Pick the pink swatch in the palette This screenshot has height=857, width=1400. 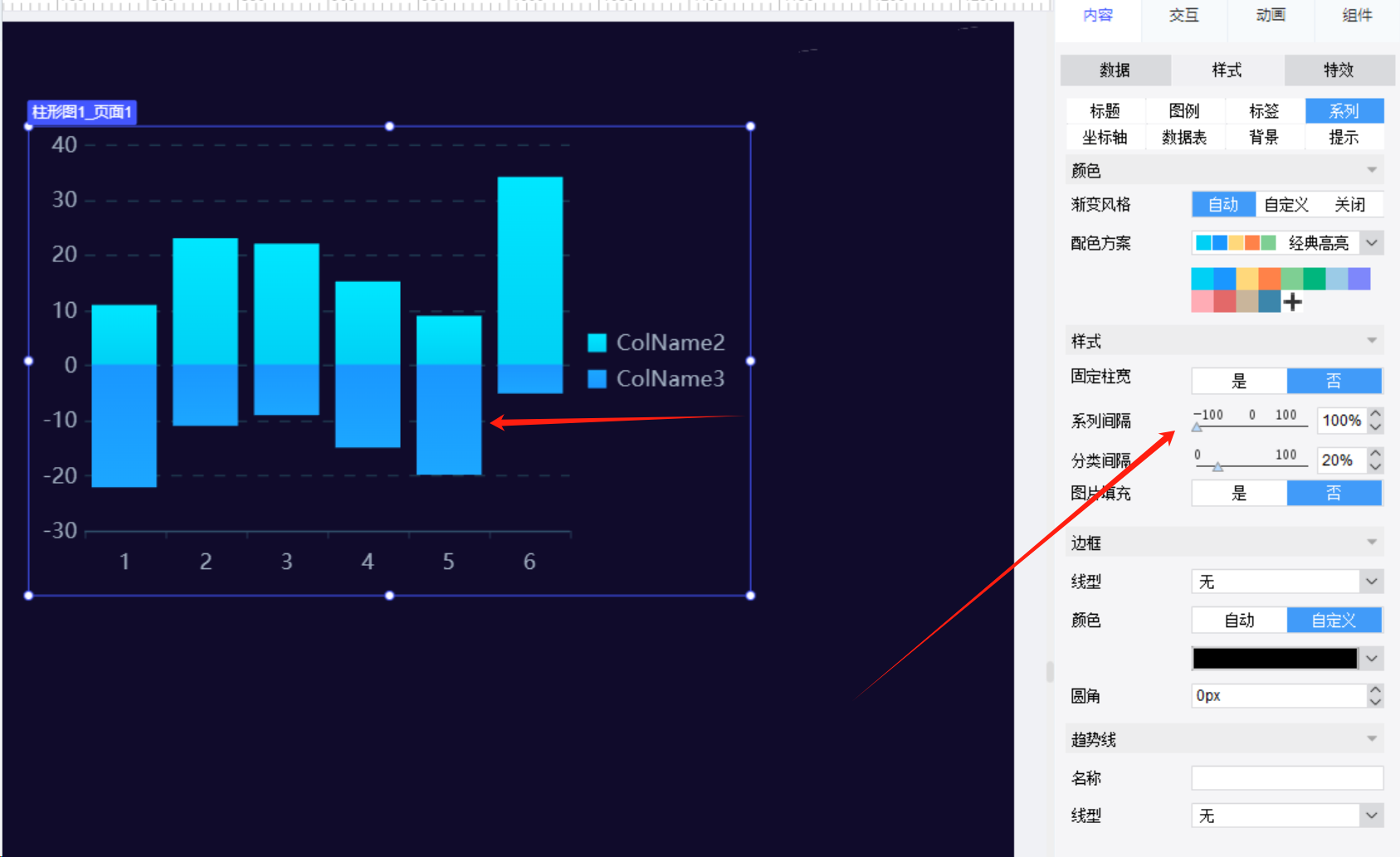pyautogui.click(x=1202, y=301)
